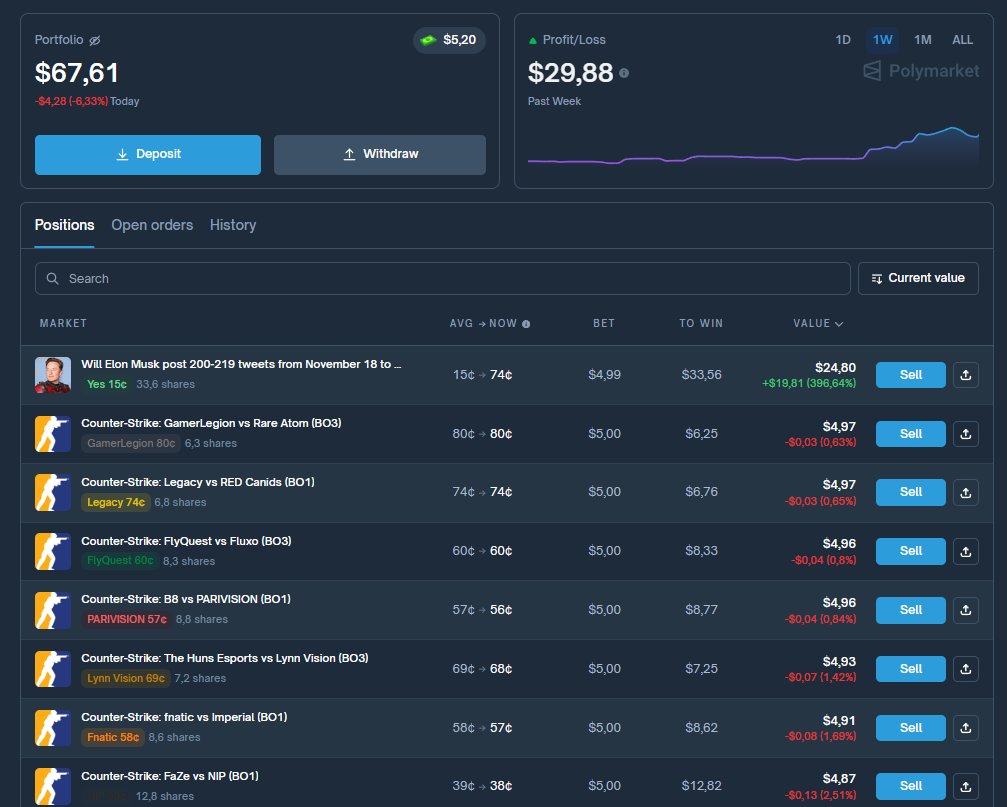The height and width of the screenshot is (807, 1007).
Task: Share the Elon Musk tweets position
Action: pos(965,375)
